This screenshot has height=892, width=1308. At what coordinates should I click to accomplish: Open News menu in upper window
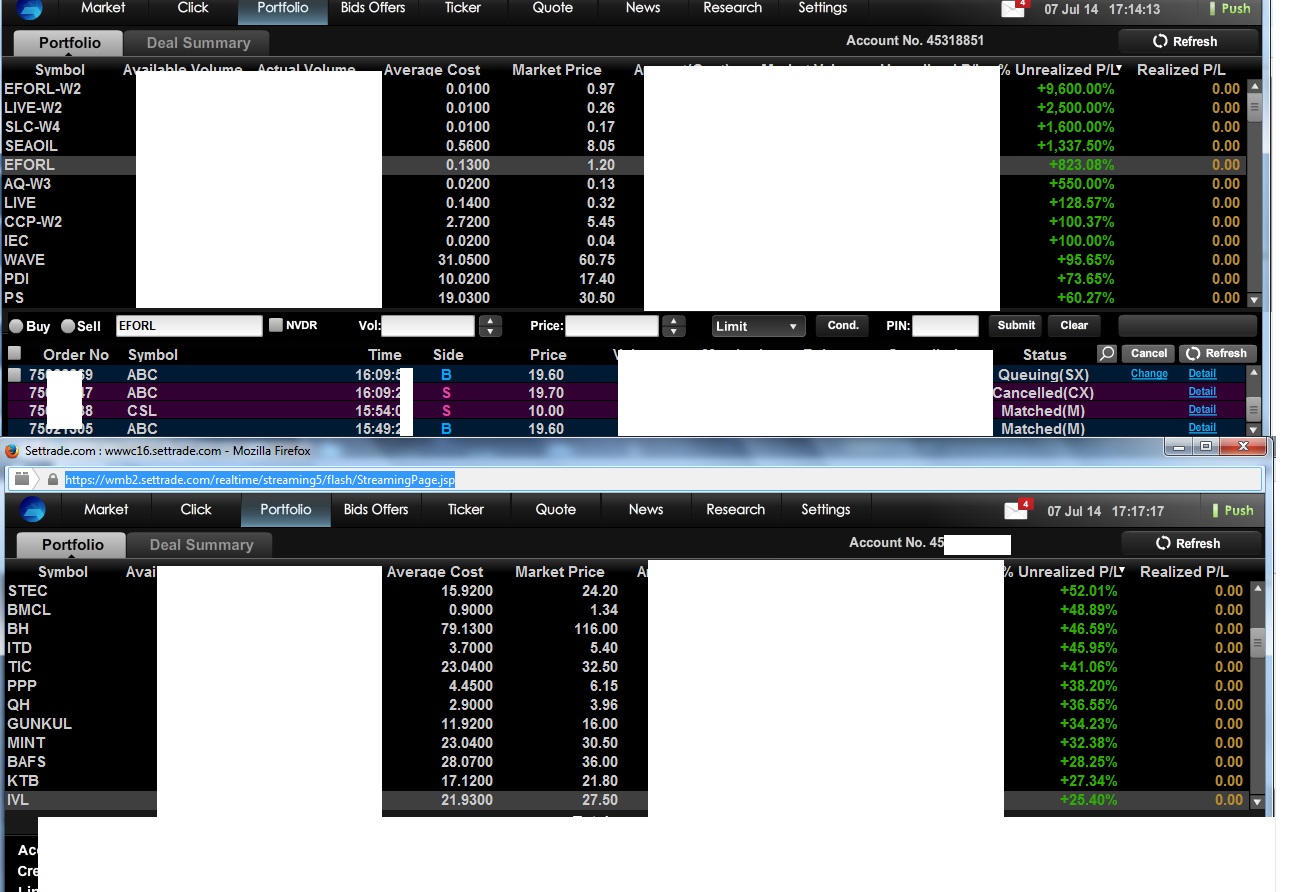pos(643,8)
